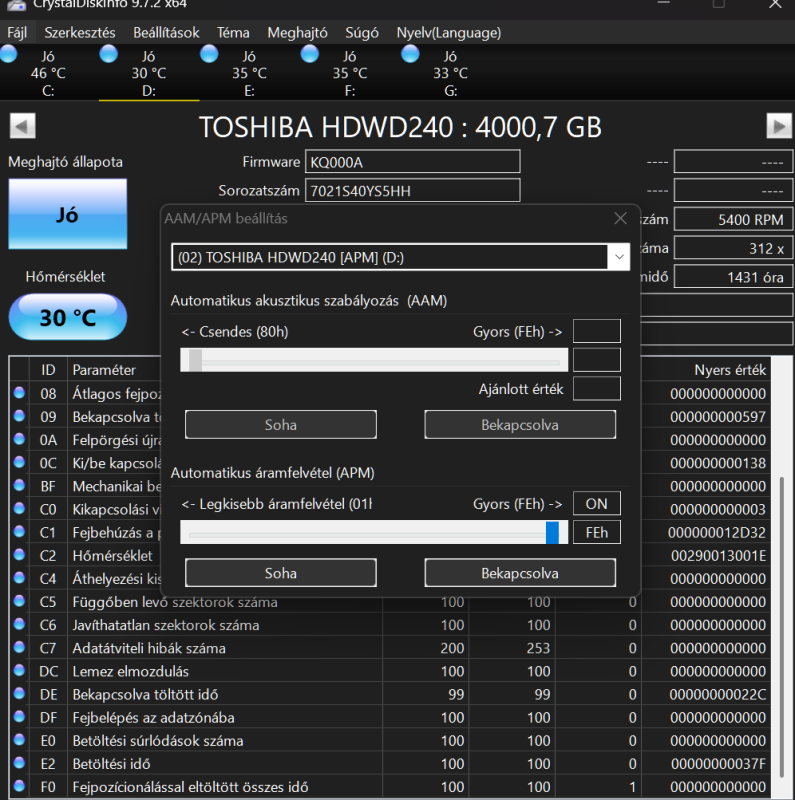Open the Beállítások menu
795x800 pixels.
(166, 32)
